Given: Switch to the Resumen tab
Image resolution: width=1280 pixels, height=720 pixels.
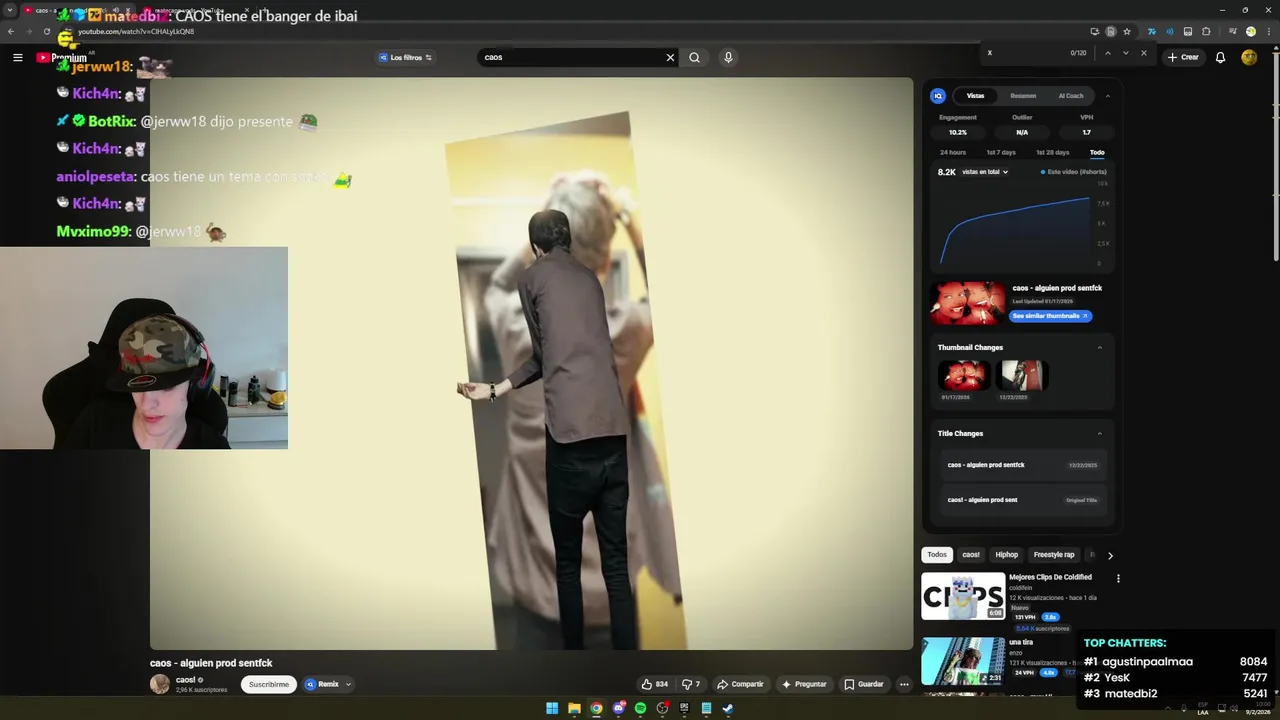Looking at the screenshot, I should point(1023,96).
